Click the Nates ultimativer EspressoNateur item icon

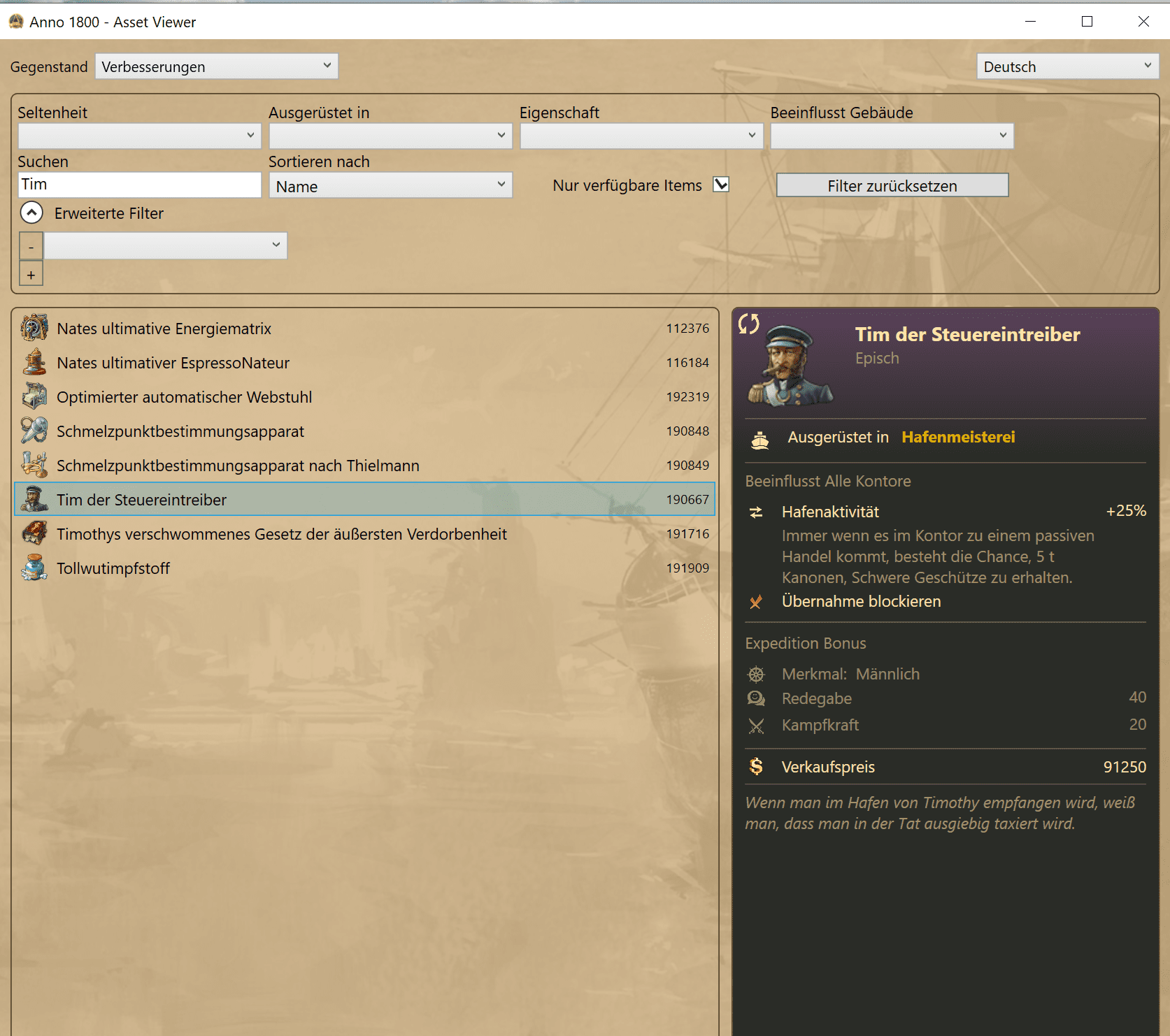[34, 362]
